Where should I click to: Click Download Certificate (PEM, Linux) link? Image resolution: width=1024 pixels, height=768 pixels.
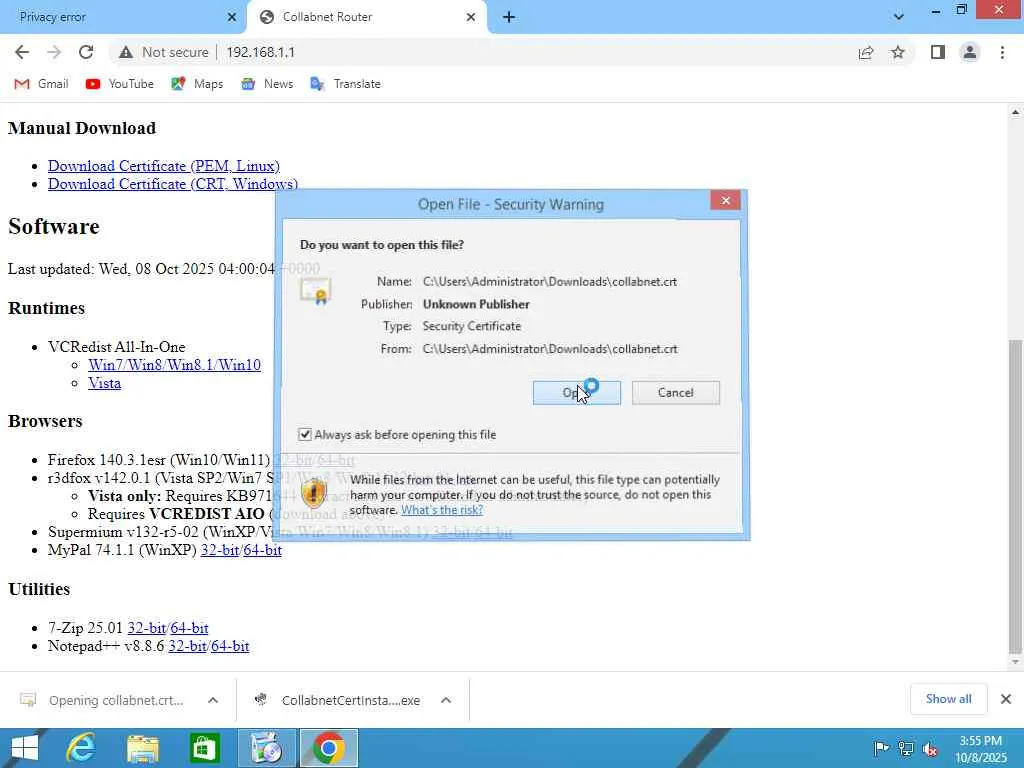click(x=163, y=166)
